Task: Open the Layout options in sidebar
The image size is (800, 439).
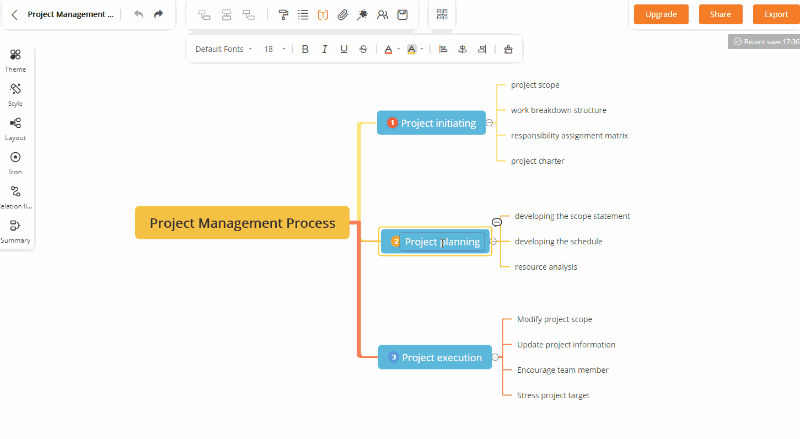Action: (x=15, y=125)
